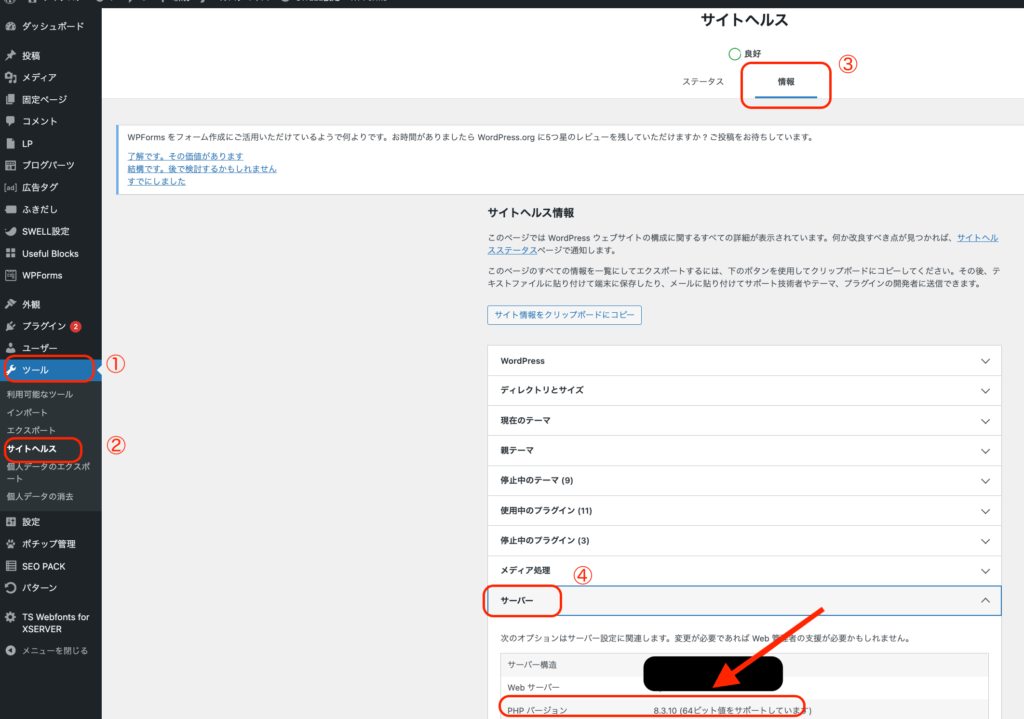Select the 情報 tab
The image size is (1024, 719).
pos(785,81)
